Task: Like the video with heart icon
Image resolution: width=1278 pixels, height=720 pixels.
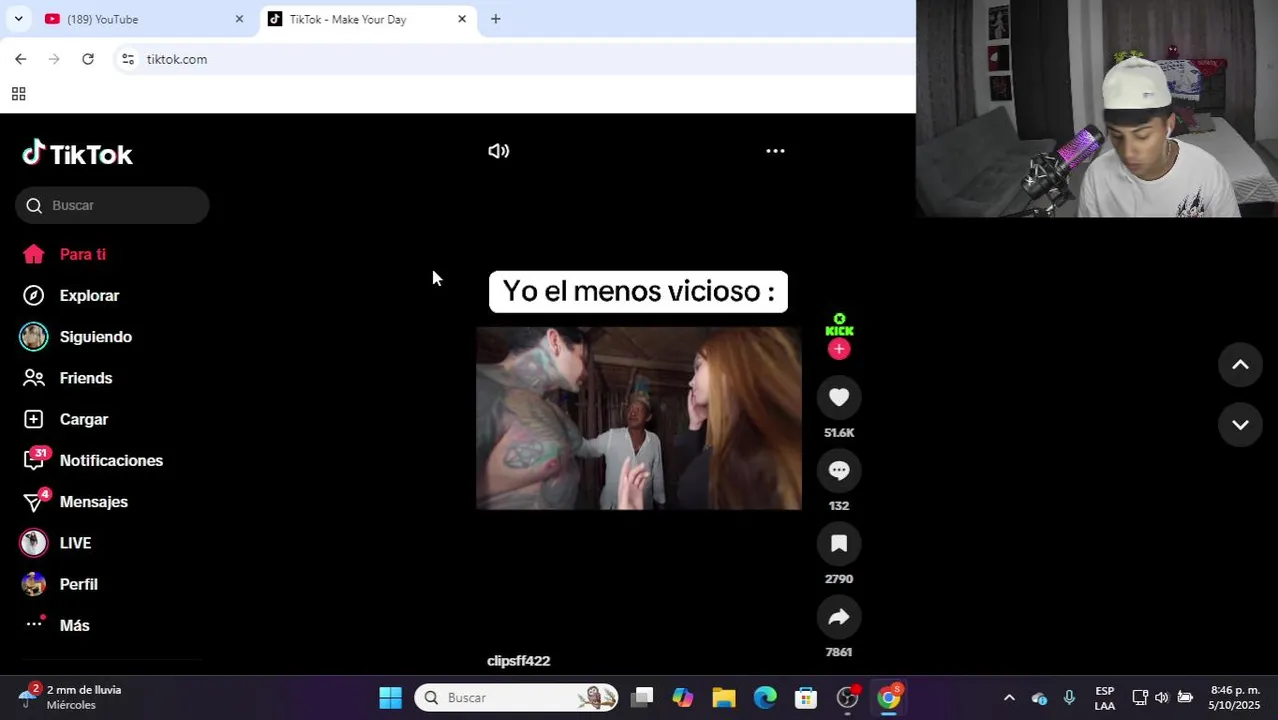Action: click(839, 398)
